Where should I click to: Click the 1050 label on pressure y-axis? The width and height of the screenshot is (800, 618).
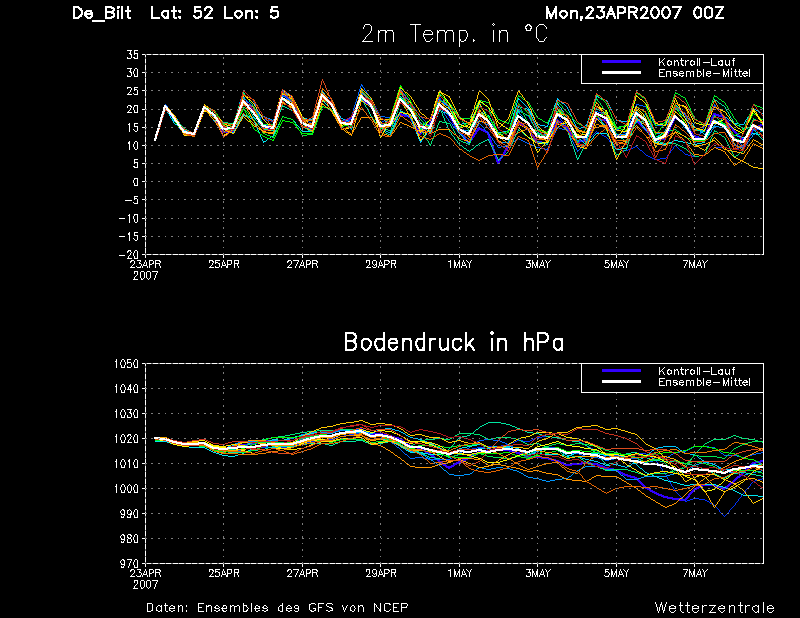[x=127, y=364]
